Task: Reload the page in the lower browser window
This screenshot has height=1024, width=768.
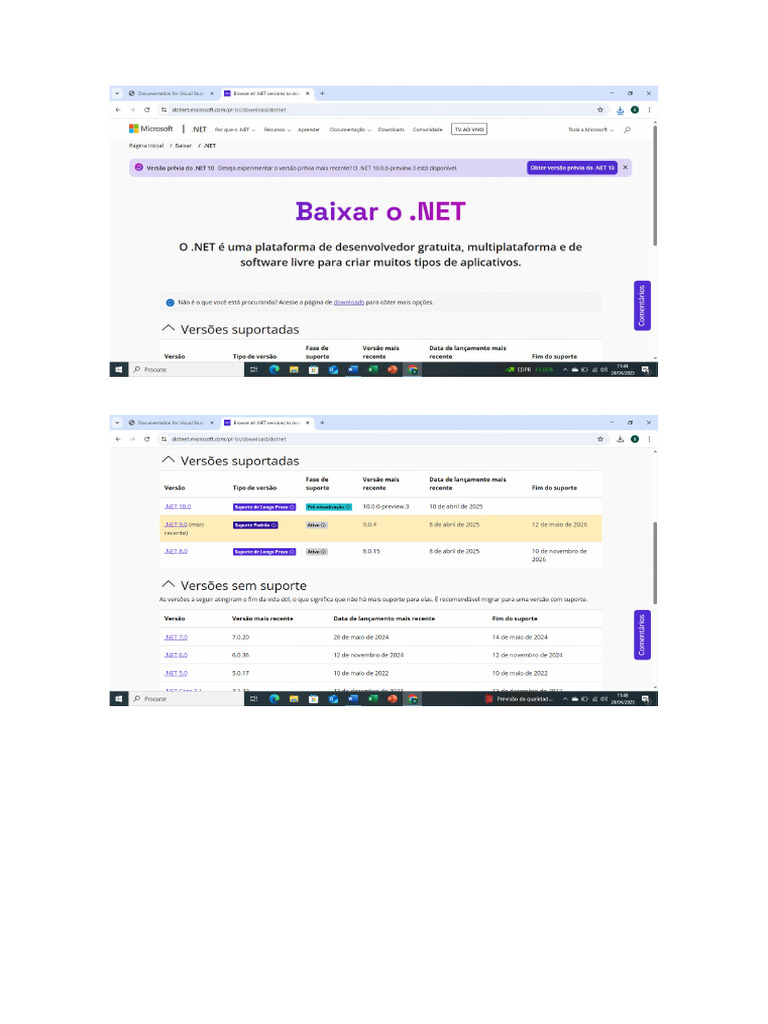Action: pyautogui.click(x=147, y=439)
